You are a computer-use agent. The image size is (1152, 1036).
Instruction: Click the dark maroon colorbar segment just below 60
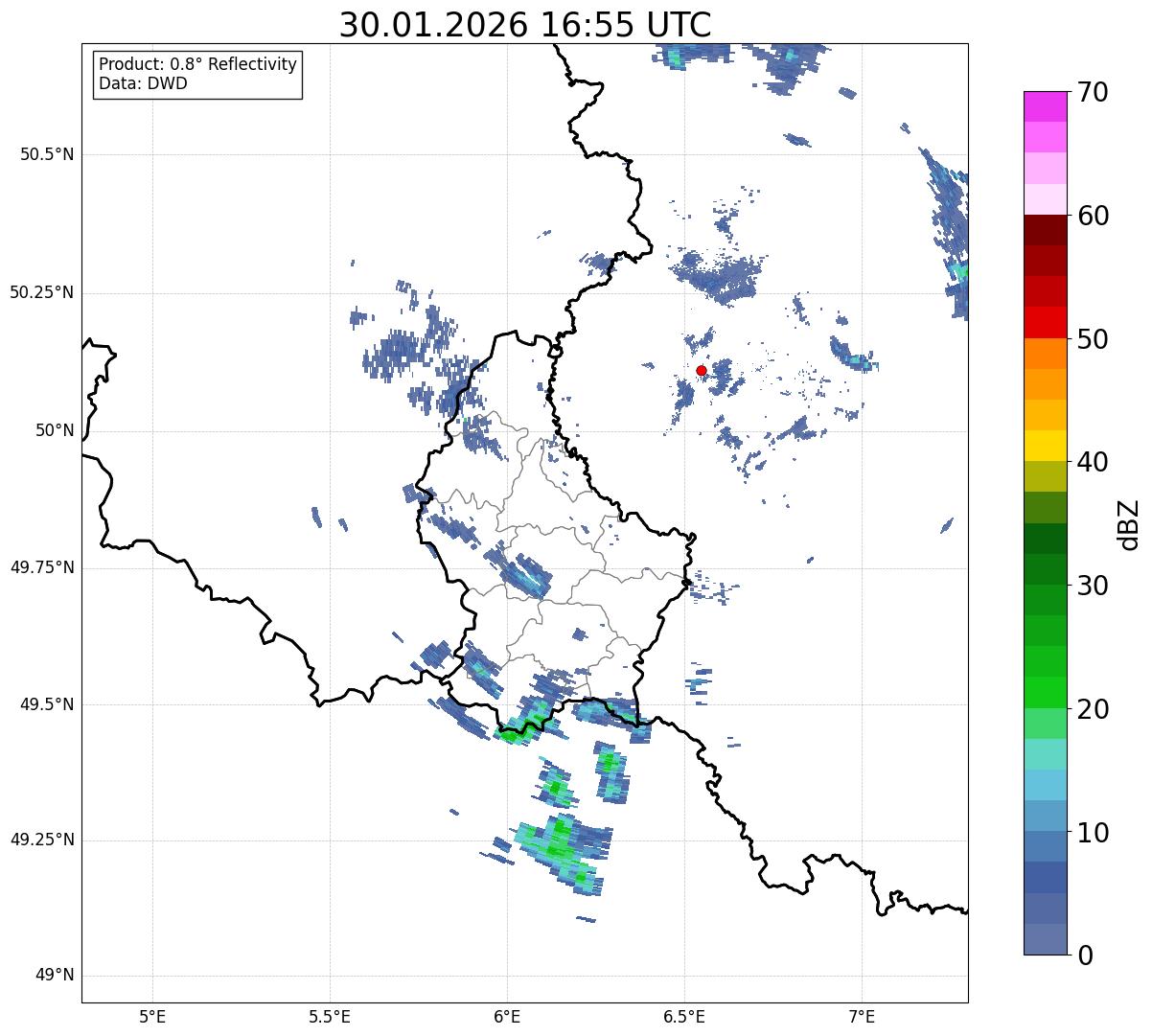coord(1045,230)
